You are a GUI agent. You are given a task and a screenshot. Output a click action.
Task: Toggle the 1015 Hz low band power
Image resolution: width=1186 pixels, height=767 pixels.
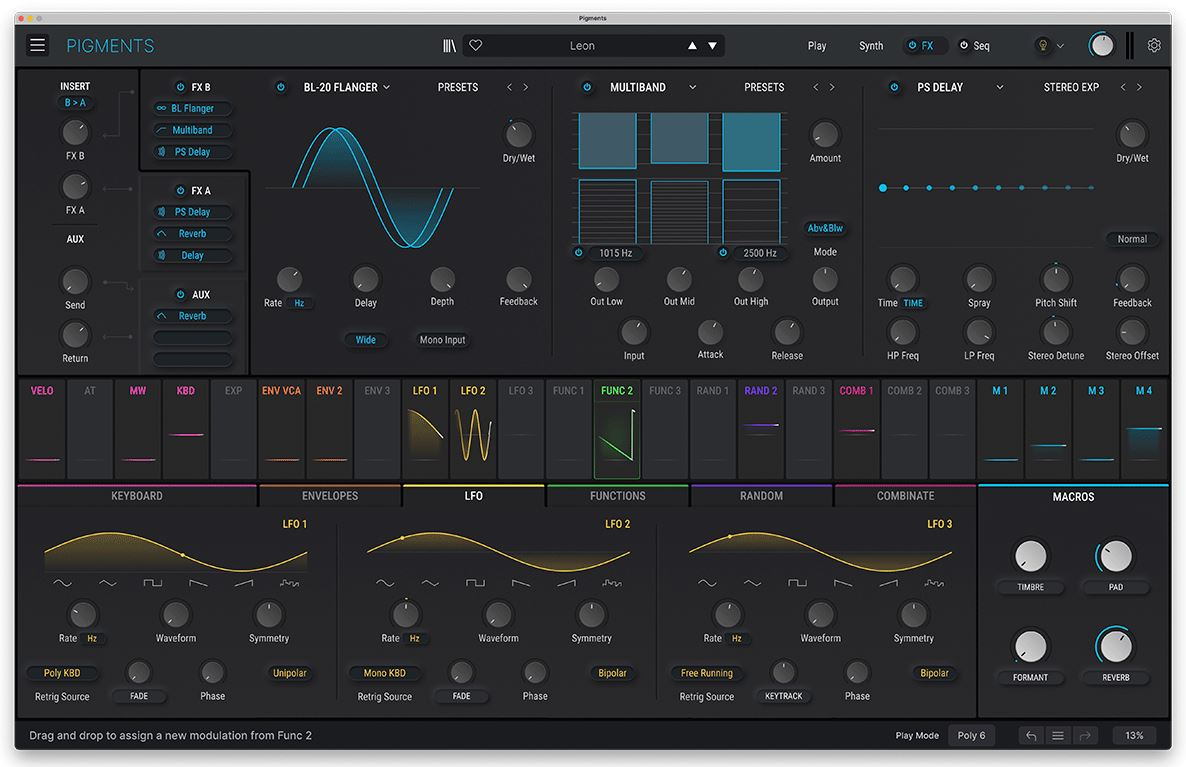[579, 253]
